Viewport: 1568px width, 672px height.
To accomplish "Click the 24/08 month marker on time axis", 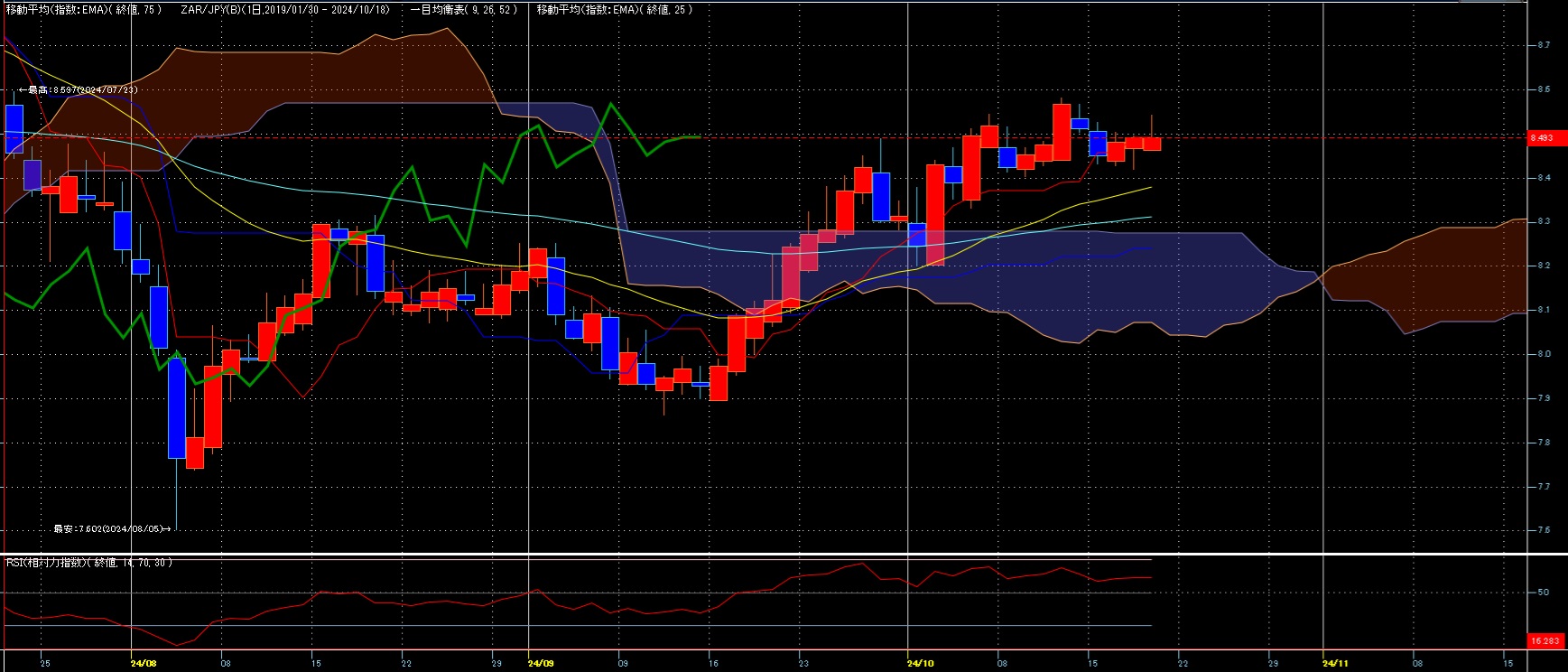I will tap(144, 663).
